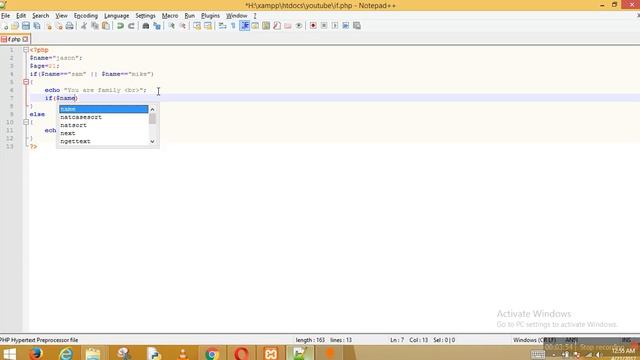Select the if.php document tab
The width and height of the screenshot is (640, 360).
tap(14, 39)
